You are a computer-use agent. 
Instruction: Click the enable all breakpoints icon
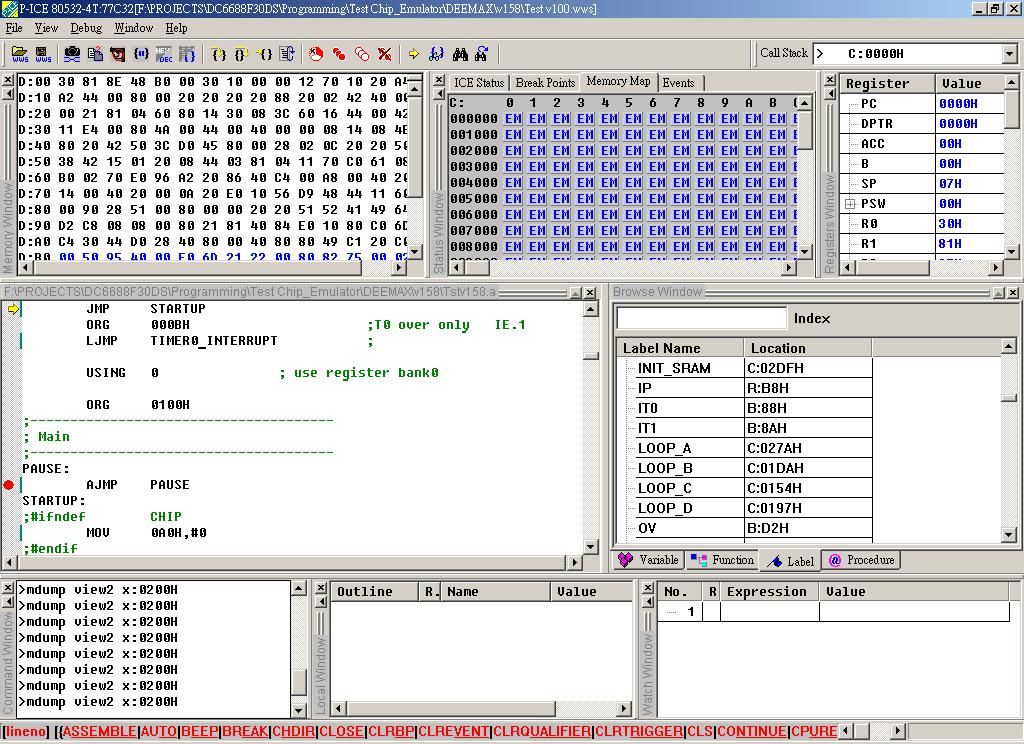pyautogui.click(x=339, y=54)
